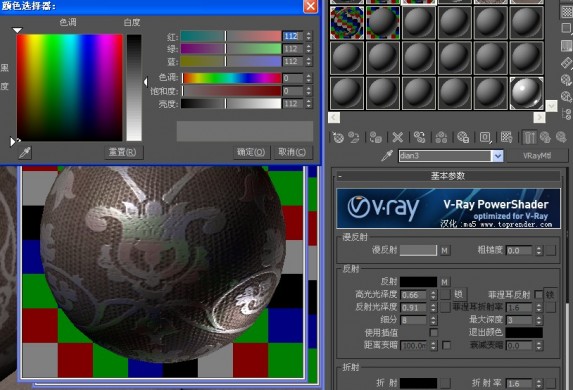Screen dimensions: 573x390
Task: Toggle the 使用插值 checkbox
Action: click(x=433, y=332)
